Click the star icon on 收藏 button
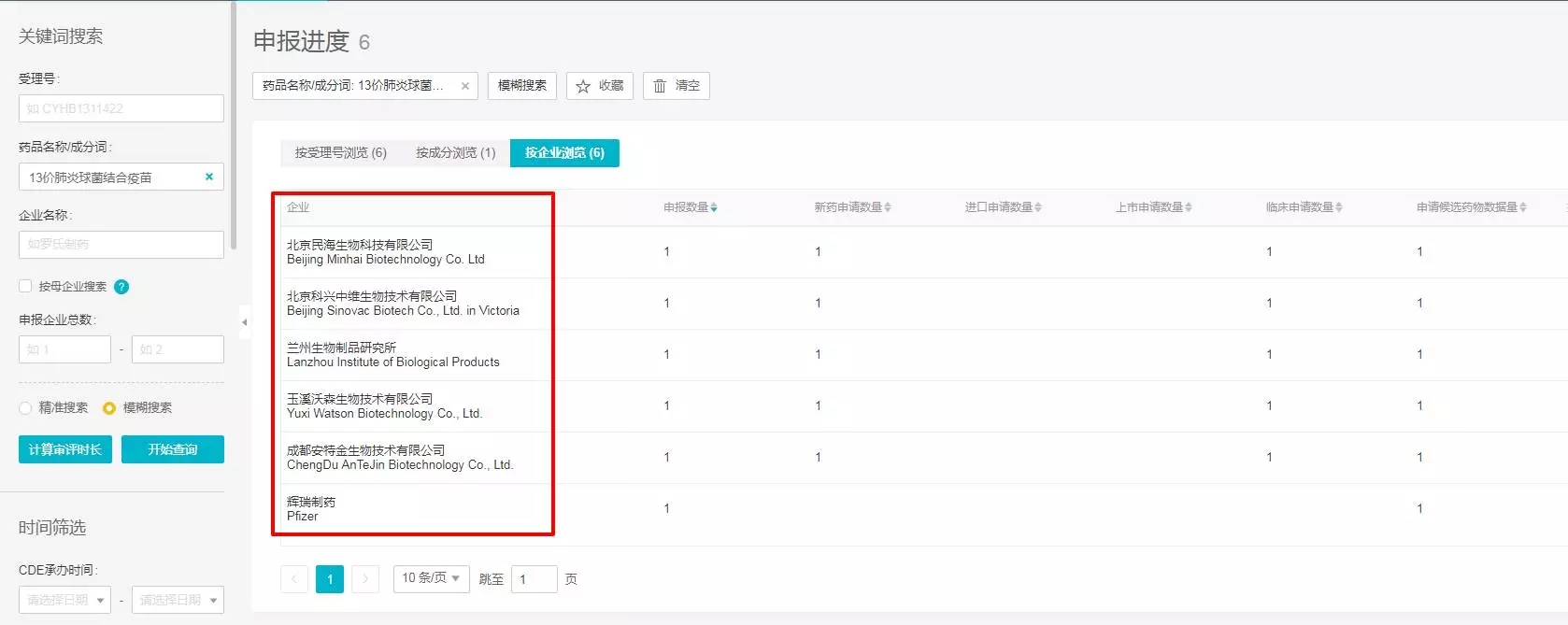Viewport: 1568px width, 625px height. 583,86
